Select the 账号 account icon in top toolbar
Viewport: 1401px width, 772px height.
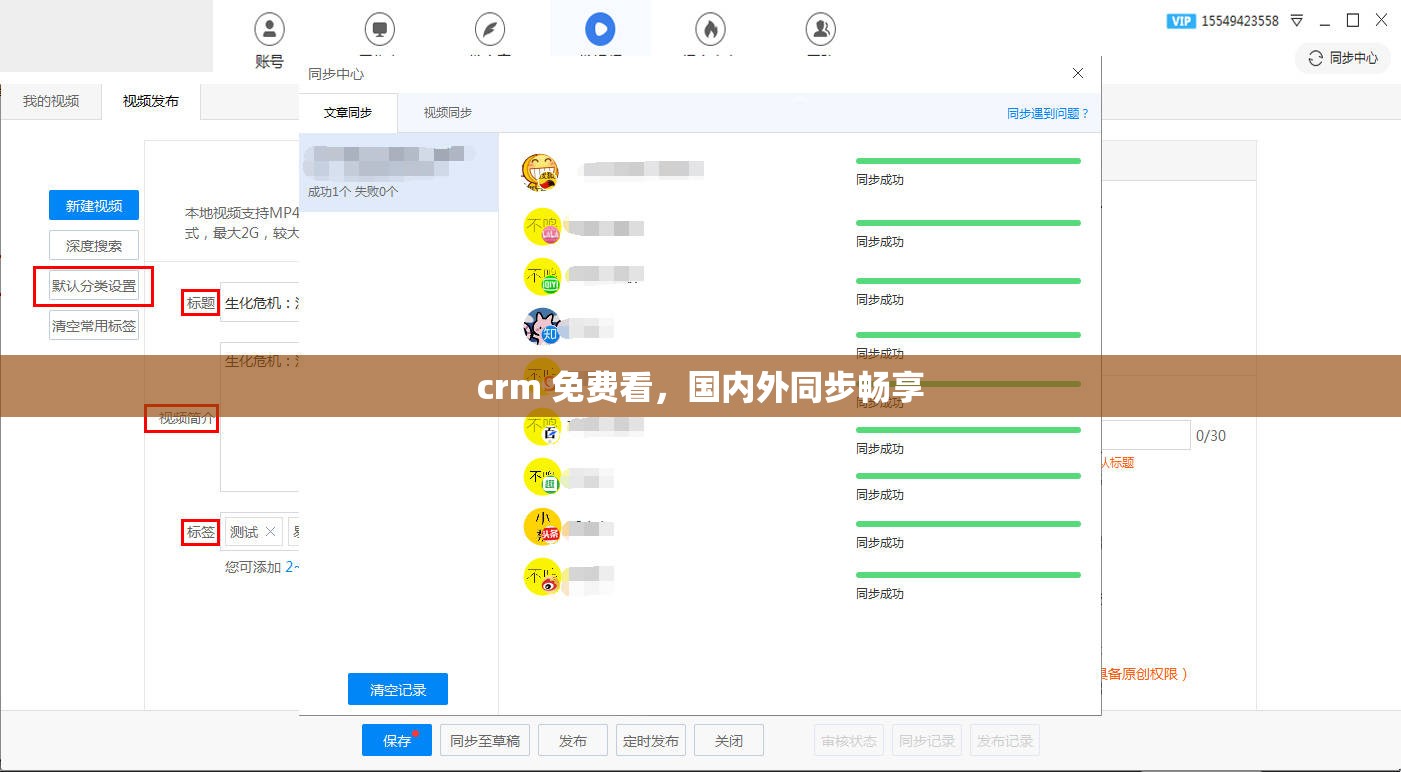(269, 29)
